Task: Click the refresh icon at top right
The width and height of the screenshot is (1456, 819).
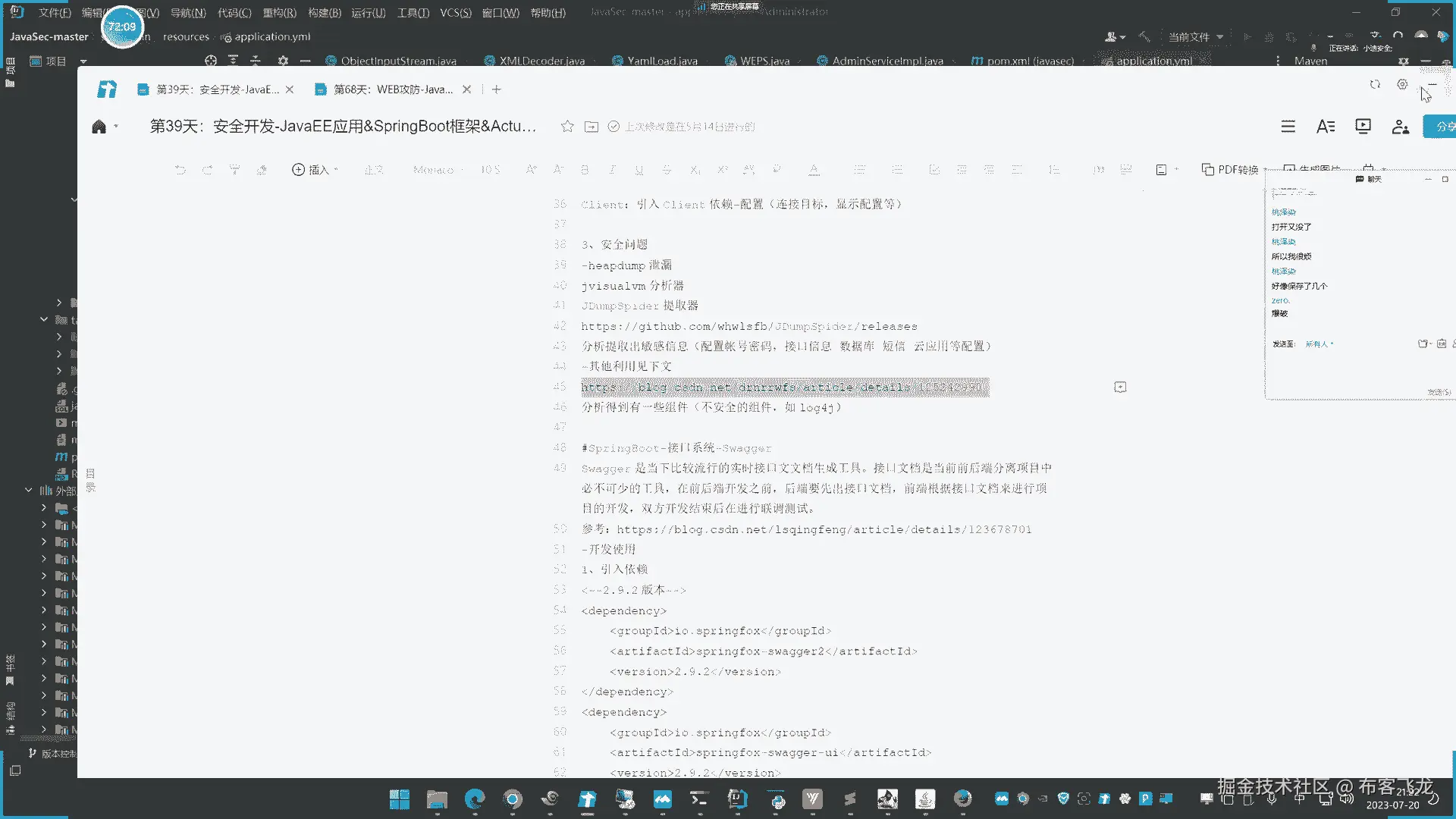Action: click(x=1375, y=84)
